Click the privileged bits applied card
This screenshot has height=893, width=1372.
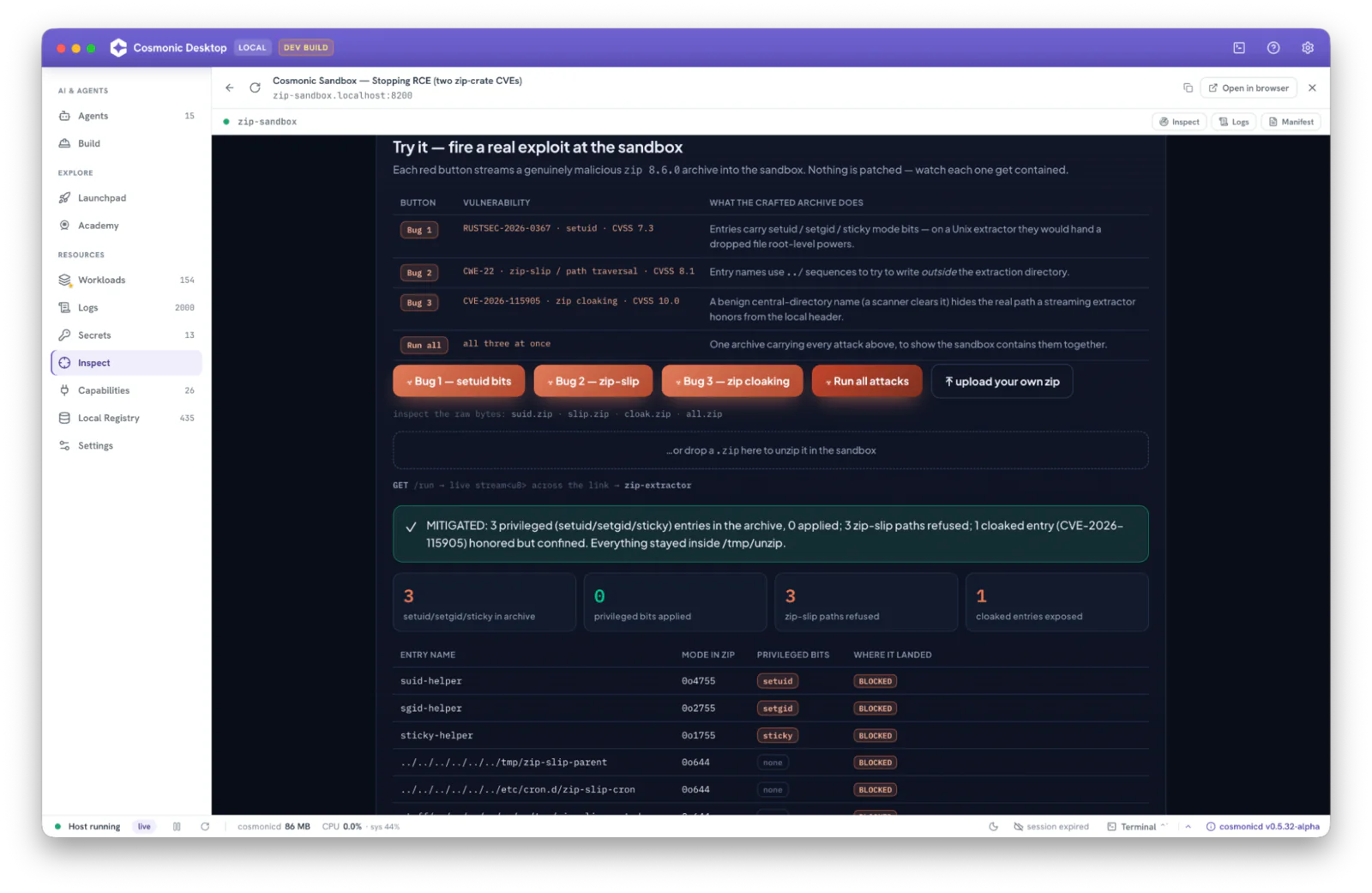(675, 602)
